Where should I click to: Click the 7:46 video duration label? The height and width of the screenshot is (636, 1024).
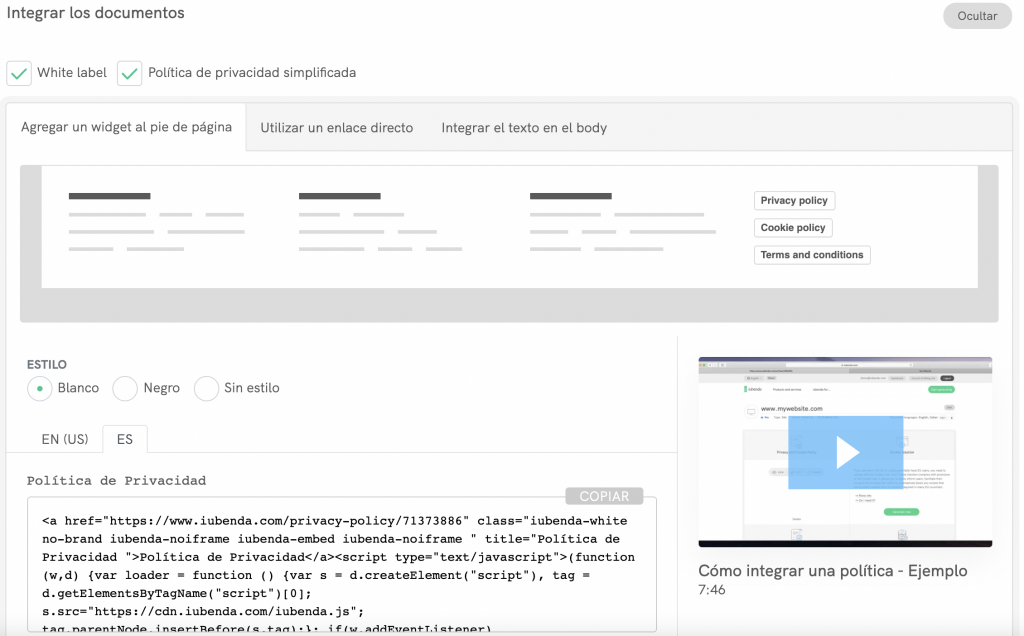712,590
